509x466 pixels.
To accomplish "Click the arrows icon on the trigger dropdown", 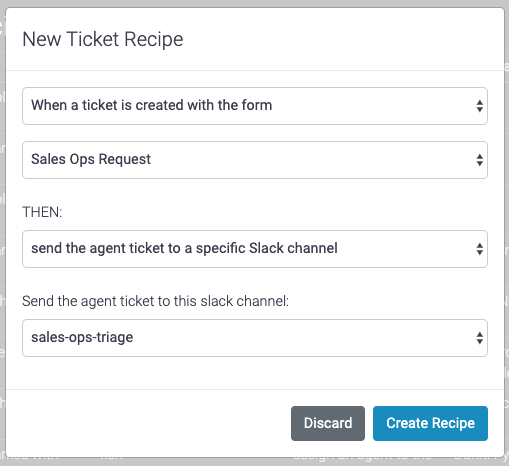I will [479, 106].
